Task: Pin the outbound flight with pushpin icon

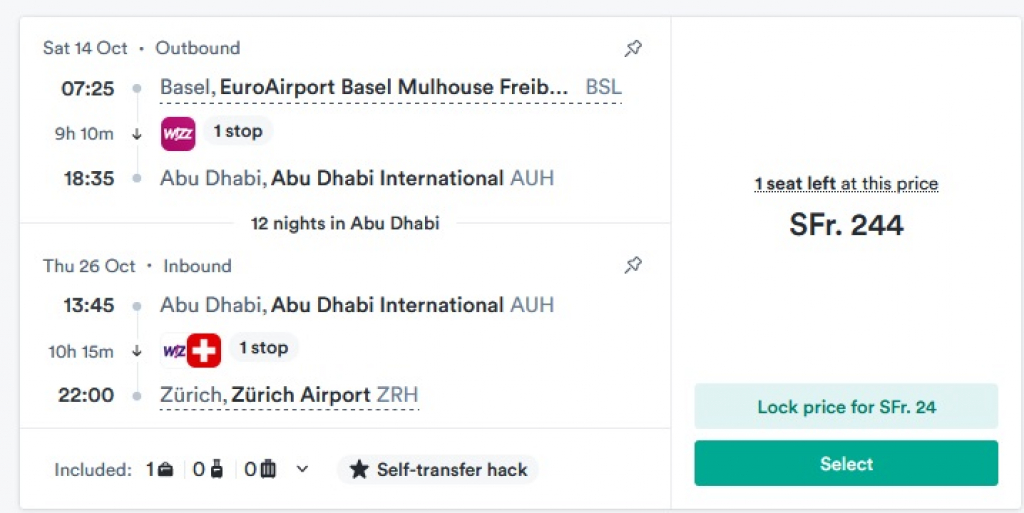Action: click(x=633, y=48)
